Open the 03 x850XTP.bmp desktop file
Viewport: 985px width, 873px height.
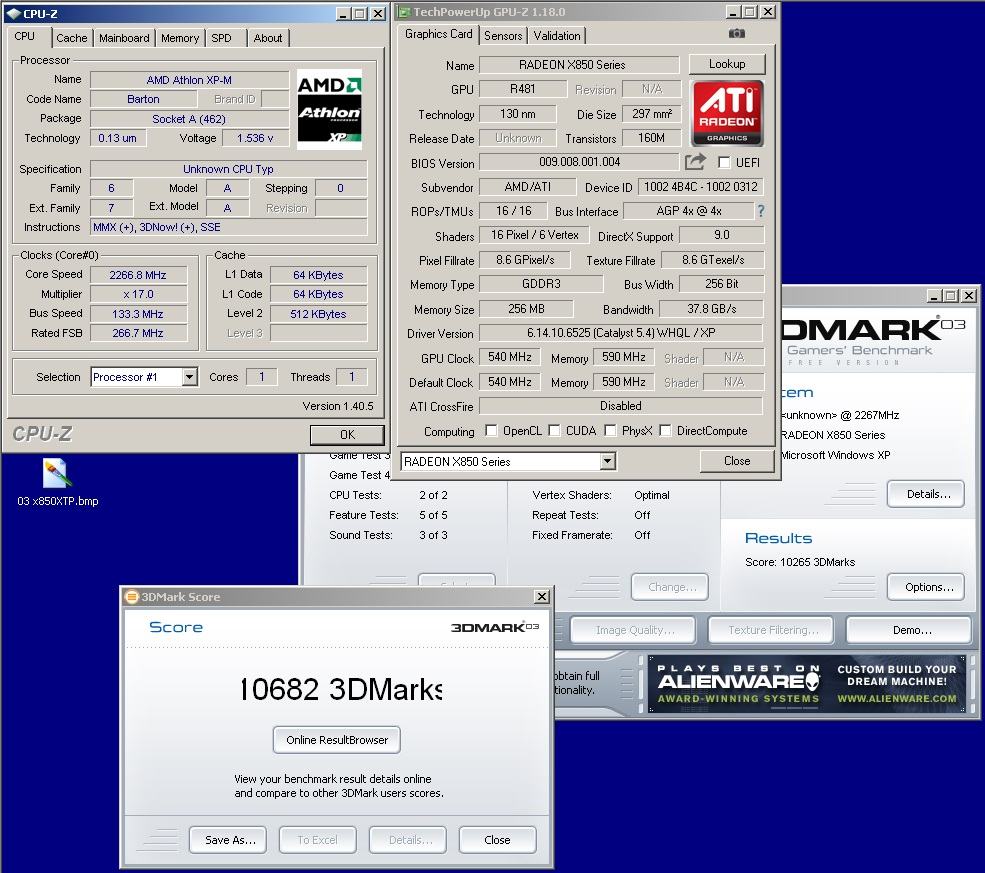57,482
